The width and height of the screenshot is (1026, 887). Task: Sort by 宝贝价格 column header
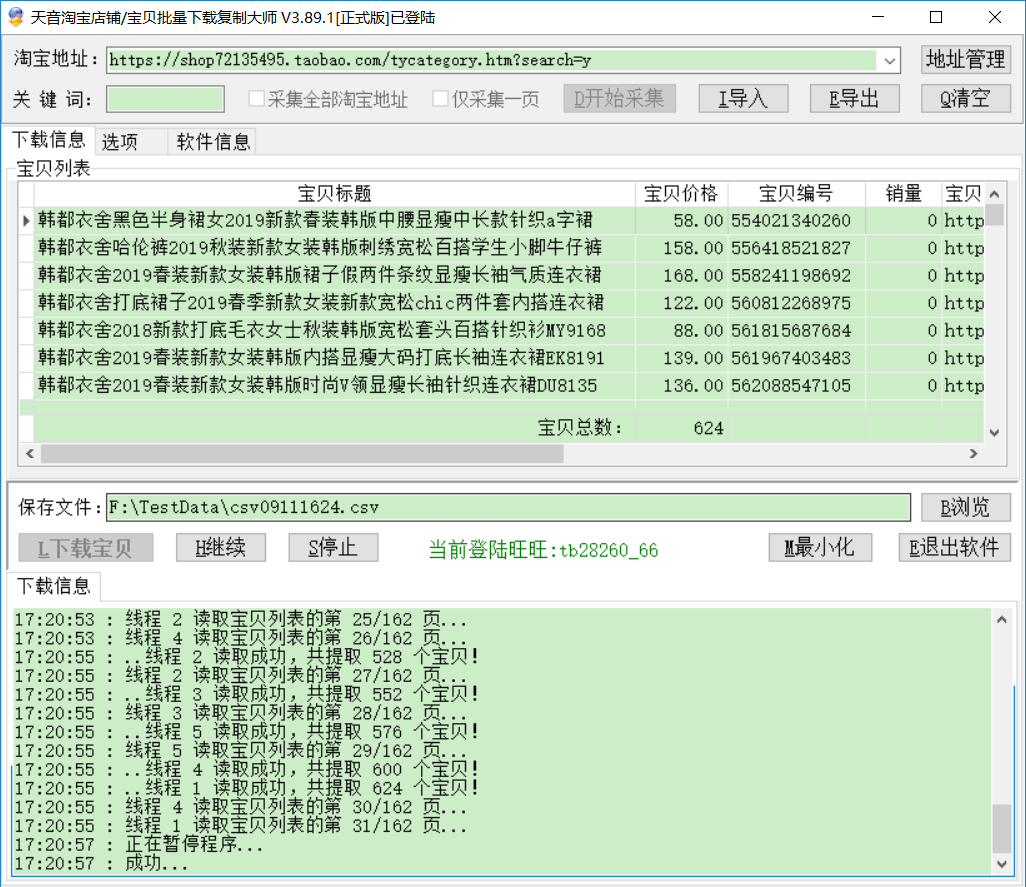680,194
